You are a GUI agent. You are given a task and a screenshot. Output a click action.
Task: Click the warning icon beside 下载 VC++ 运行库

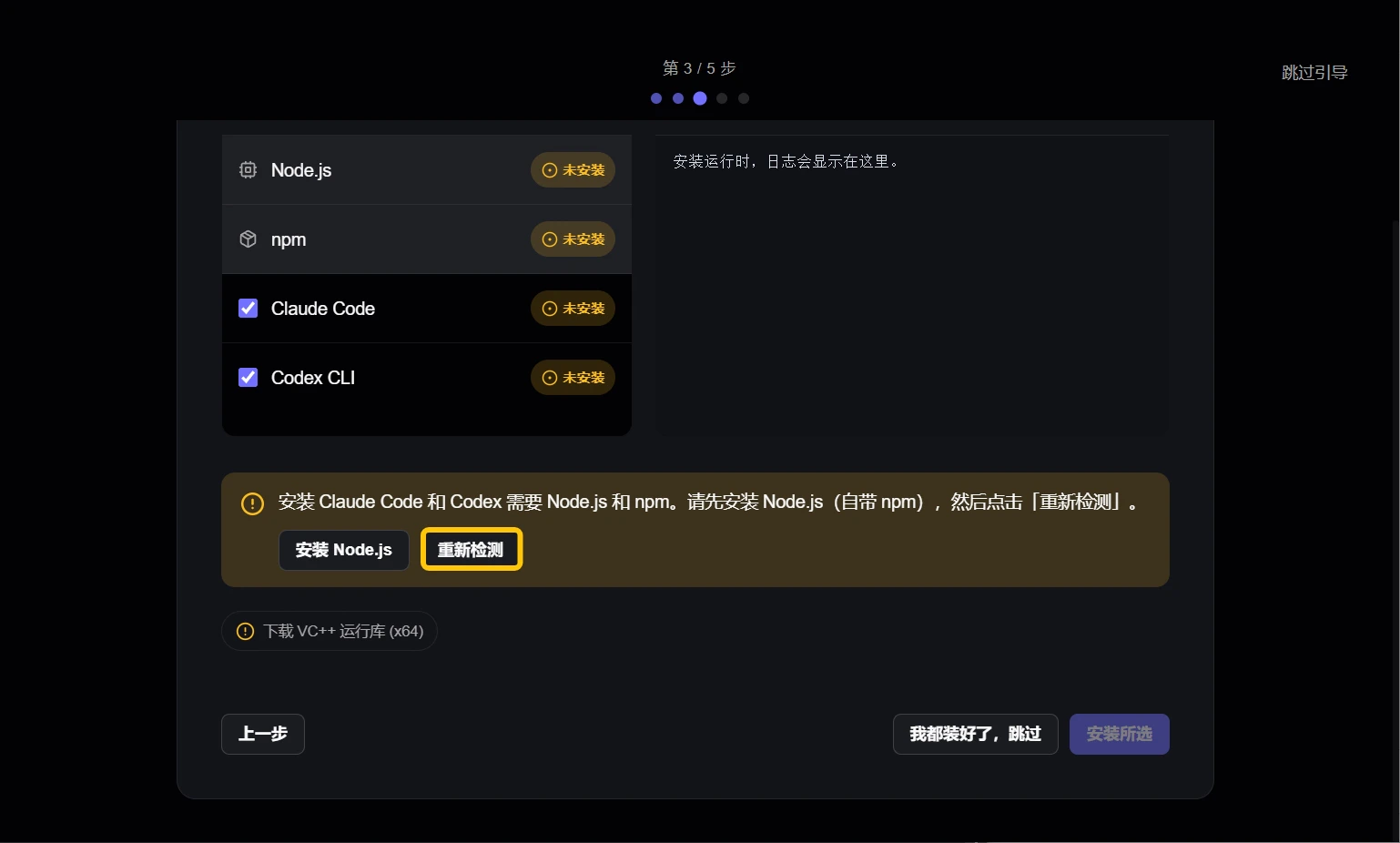tap(245, 631)
